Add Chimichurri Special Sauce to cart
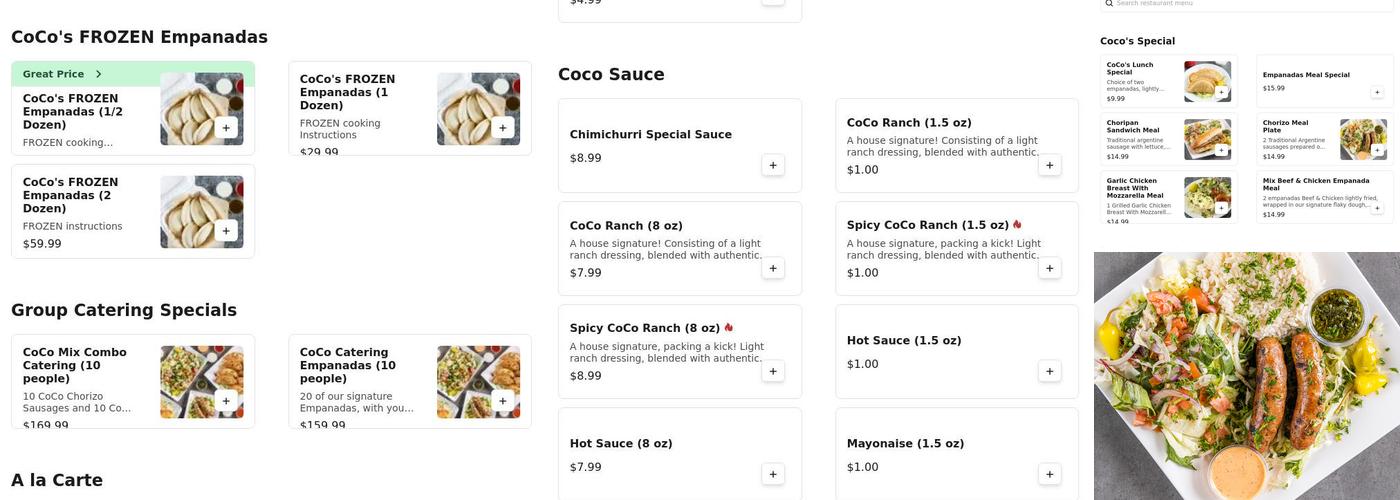 pyautogui.click(x=773, y=165)
